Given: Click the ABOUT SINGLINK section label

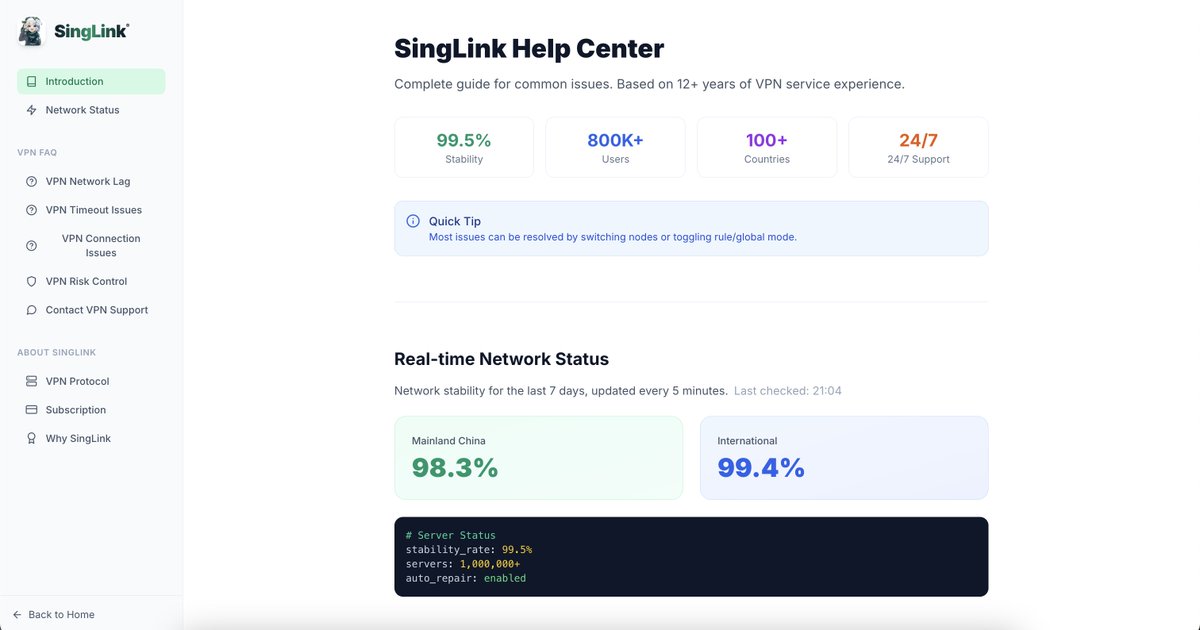Looking at the screenshot, I should coord(56,353).
